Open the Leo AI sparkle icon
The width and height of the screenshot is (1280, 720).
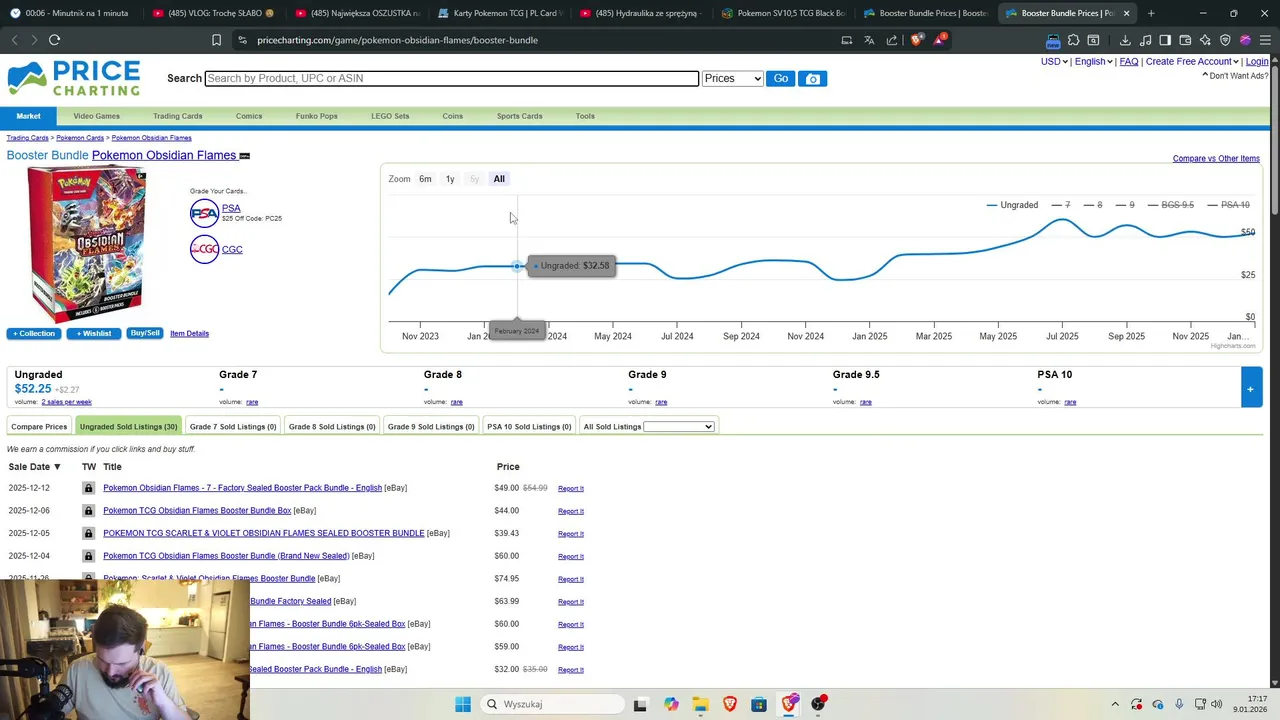click(x=1205, y=40)
